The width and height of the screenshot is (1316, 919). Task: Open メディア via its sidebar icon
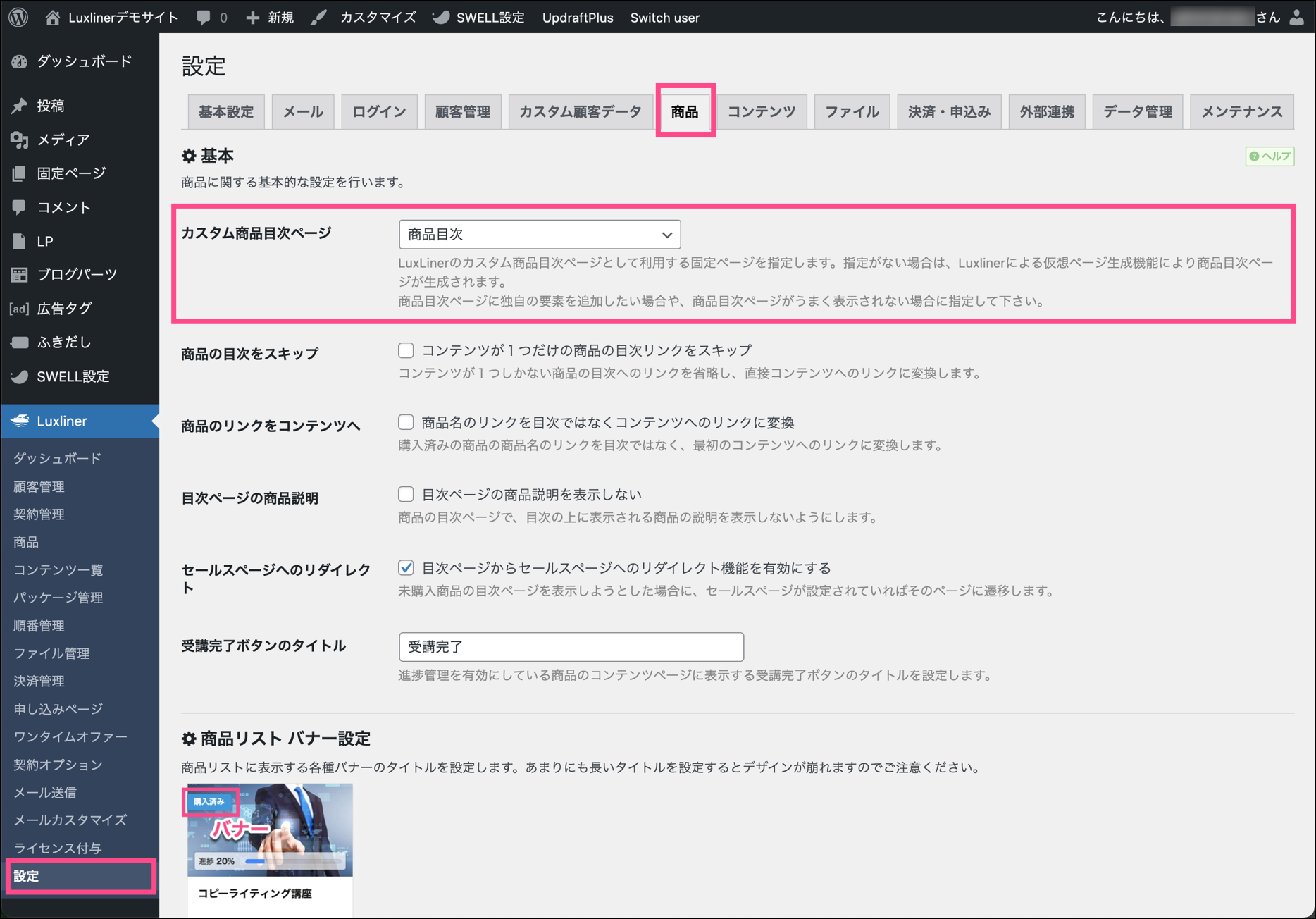(20, 140)
